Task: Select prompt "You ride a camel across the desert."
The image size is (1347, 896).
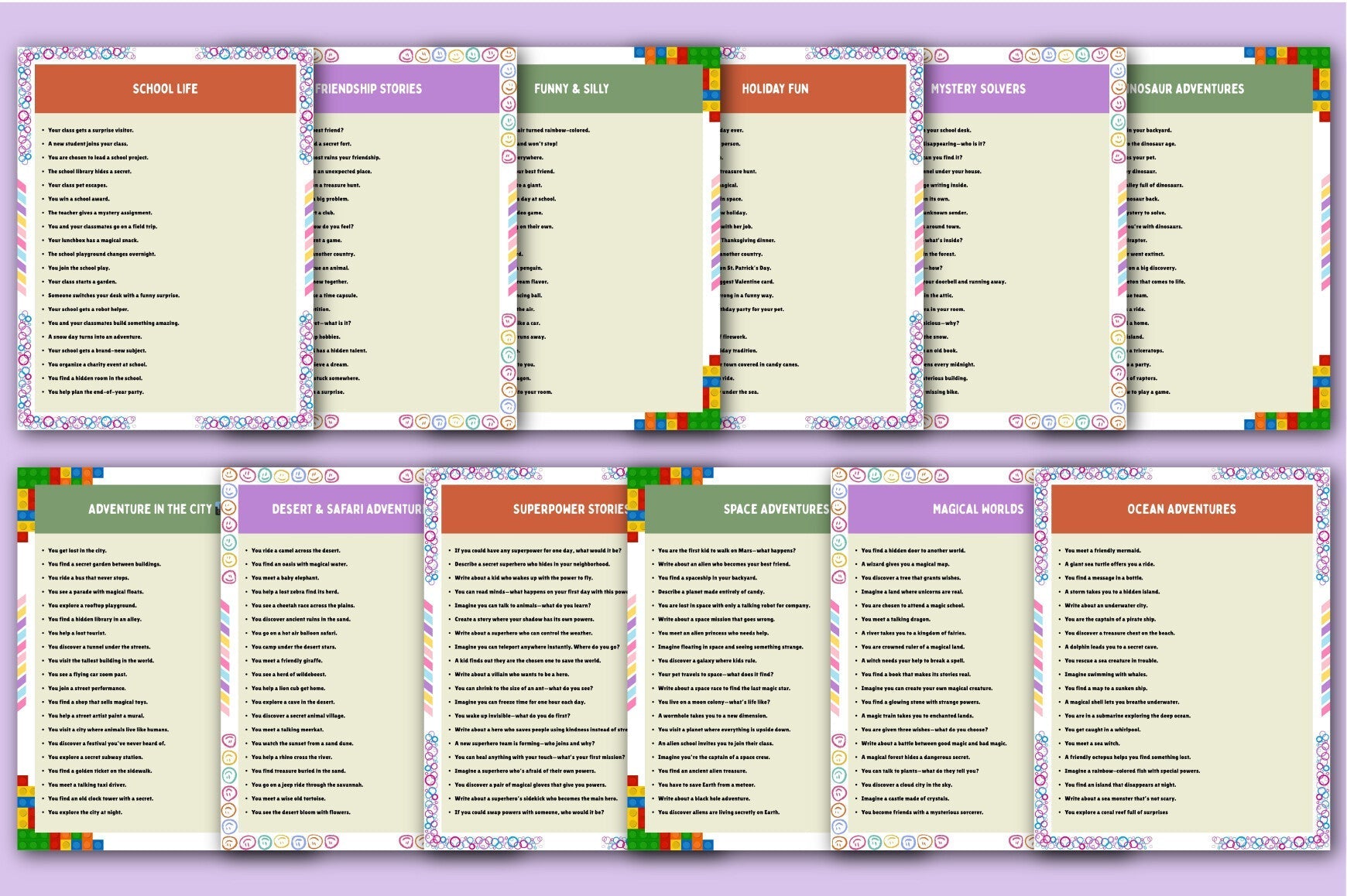Action: [296, 551]
